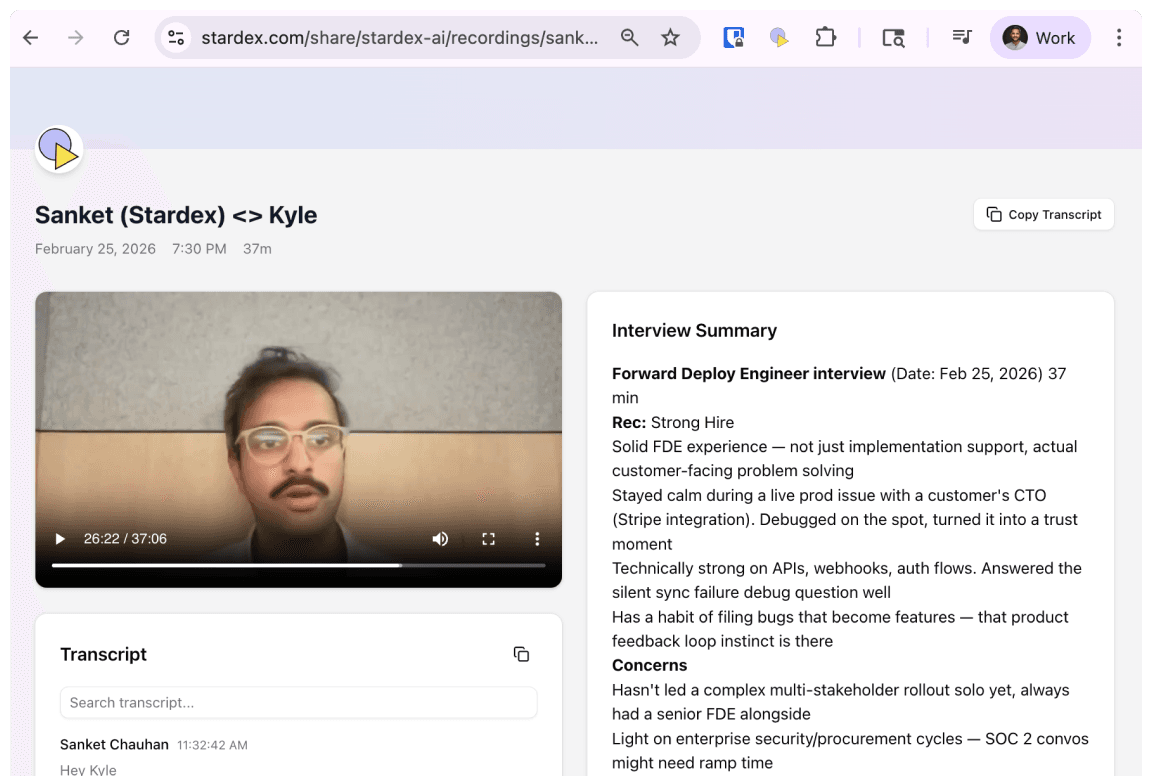The width and height of the screenshot is (1152, 776).
Task: Click the Interview Summary heading
Action: pos(694,331)
